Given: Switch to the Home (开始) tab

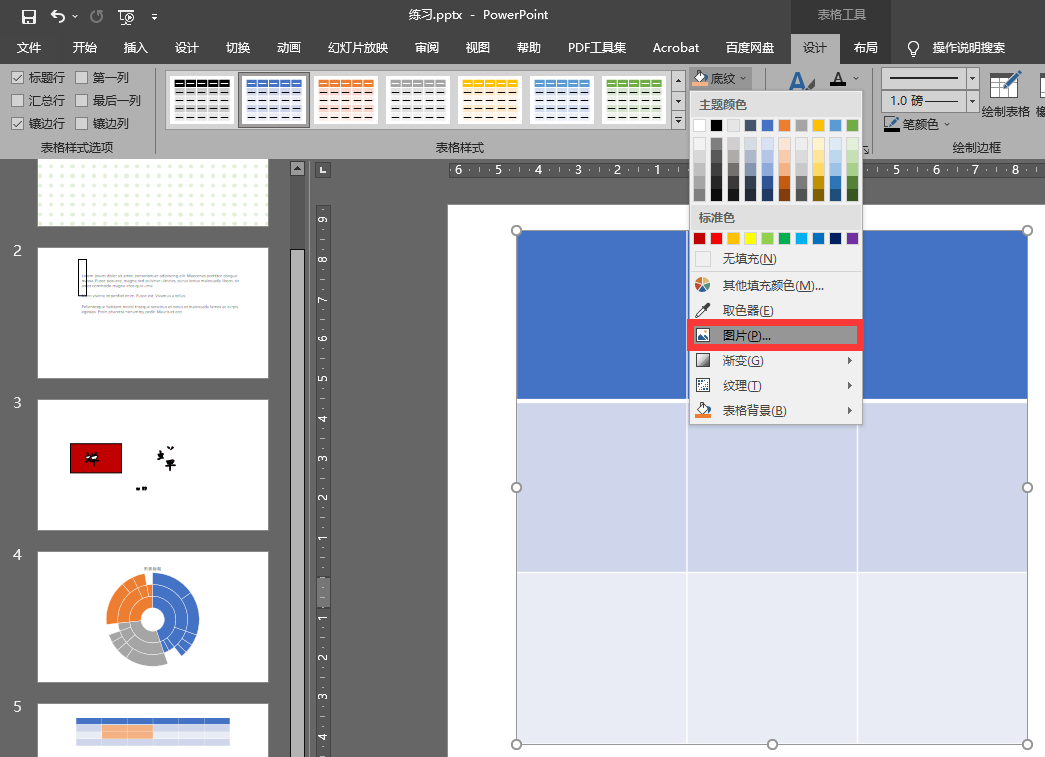Looking at the screenshot, I should tap(85, 48).
